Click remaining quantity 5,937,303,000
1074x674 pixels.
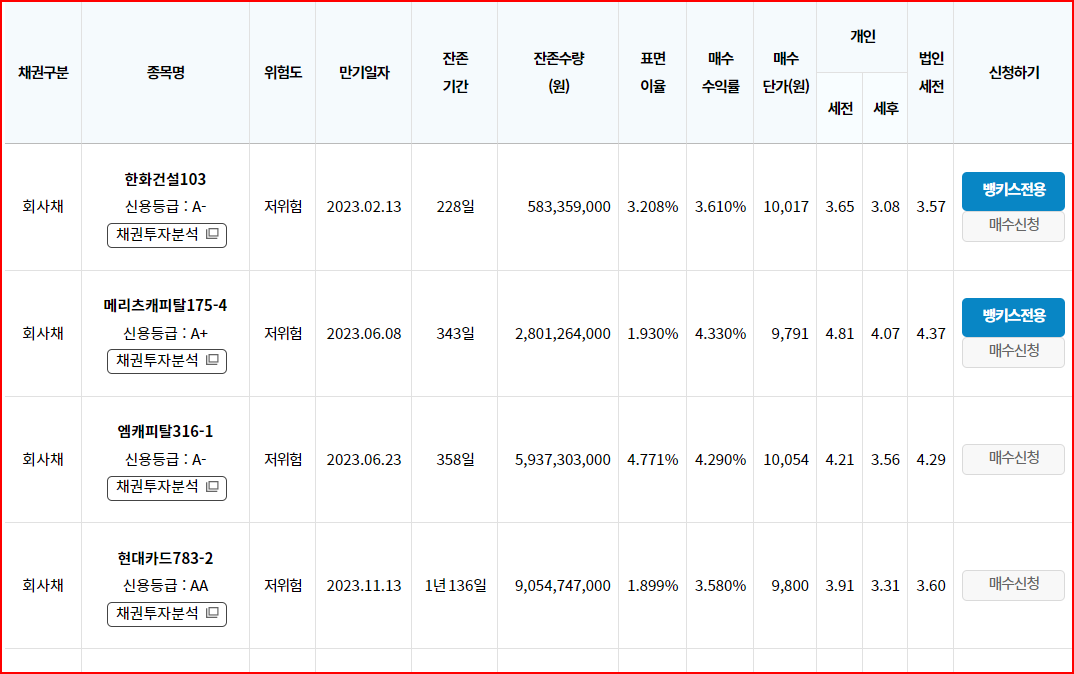562,460
